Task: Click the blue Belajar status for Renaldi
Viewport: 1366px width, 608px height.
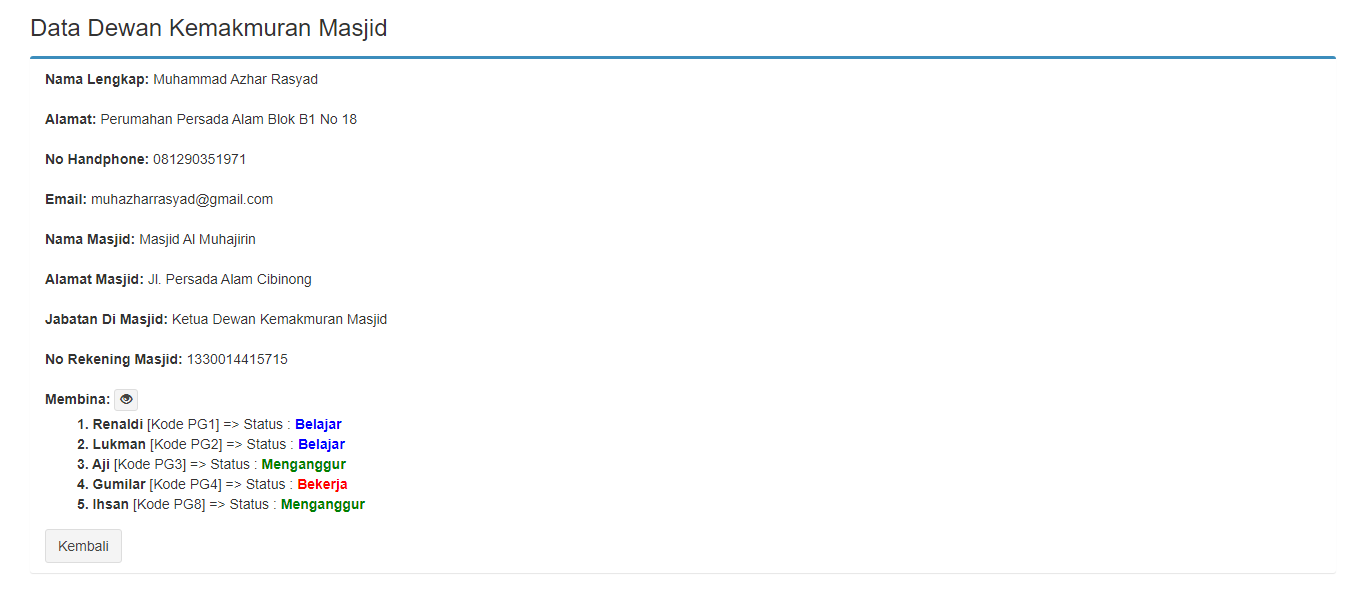Action: click(x=318, y=424)
